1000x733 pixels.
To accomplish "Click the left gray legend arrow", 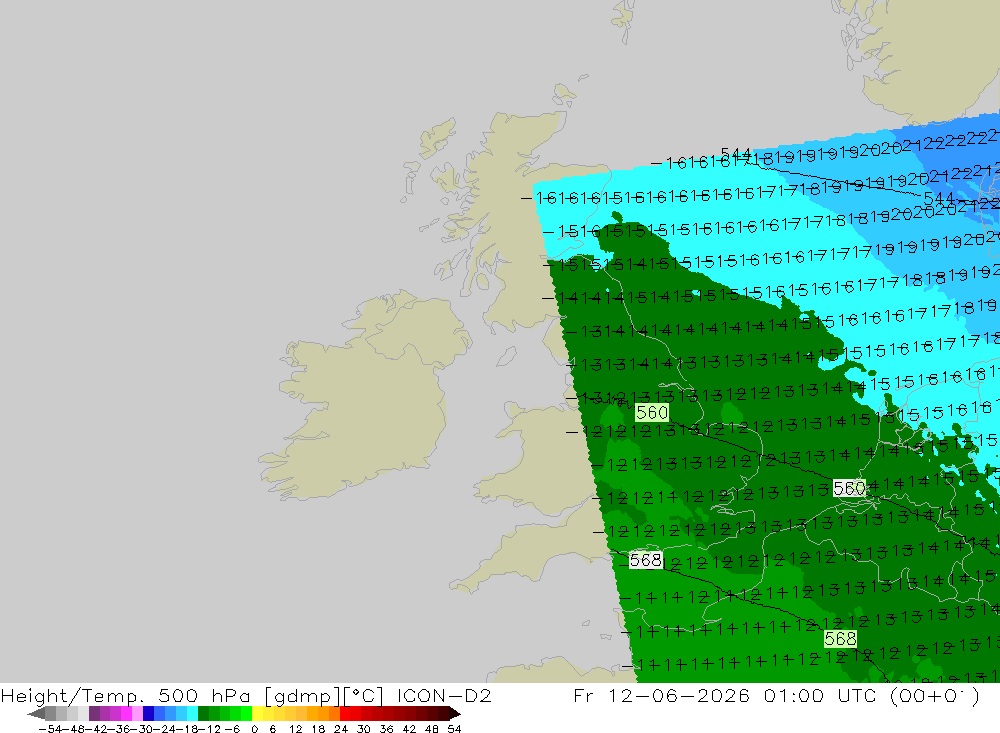I will point(36,714).
